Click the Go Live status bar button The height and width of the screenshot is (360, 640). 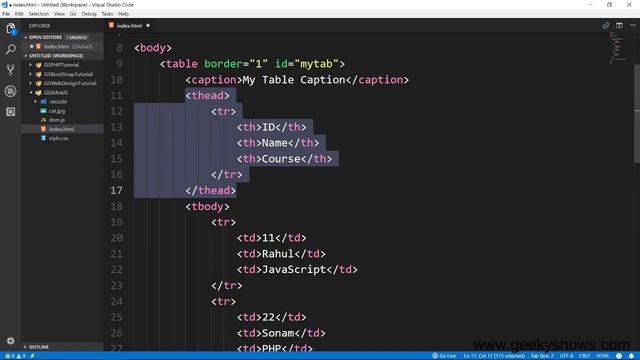(444, 356)
